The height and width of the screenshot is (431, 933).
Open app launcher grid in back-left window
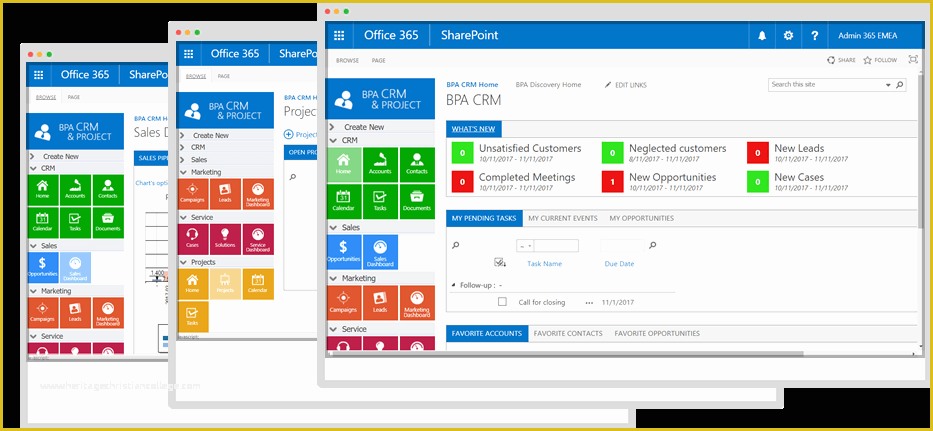(39, 74)
